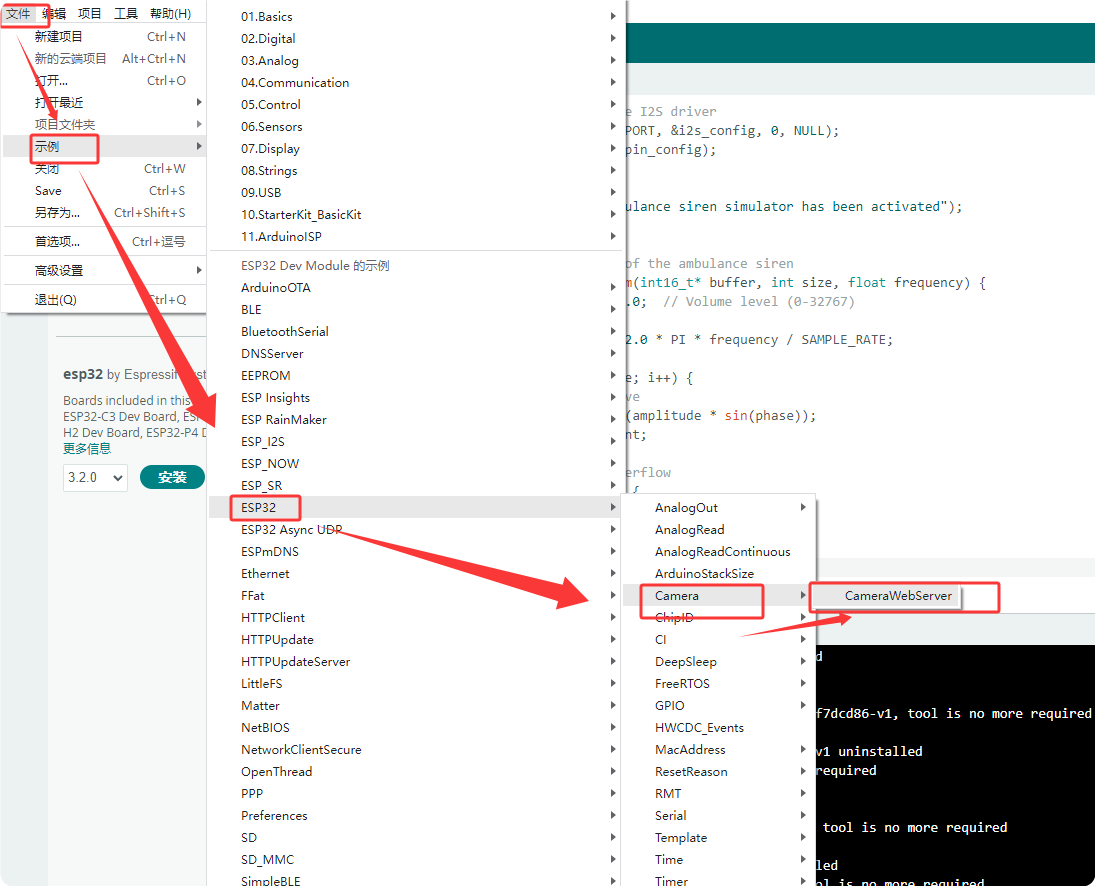This screenshot has width=1095, height=886.
Task: Open AnalogOut example submenu
Action: coord(718,508)
